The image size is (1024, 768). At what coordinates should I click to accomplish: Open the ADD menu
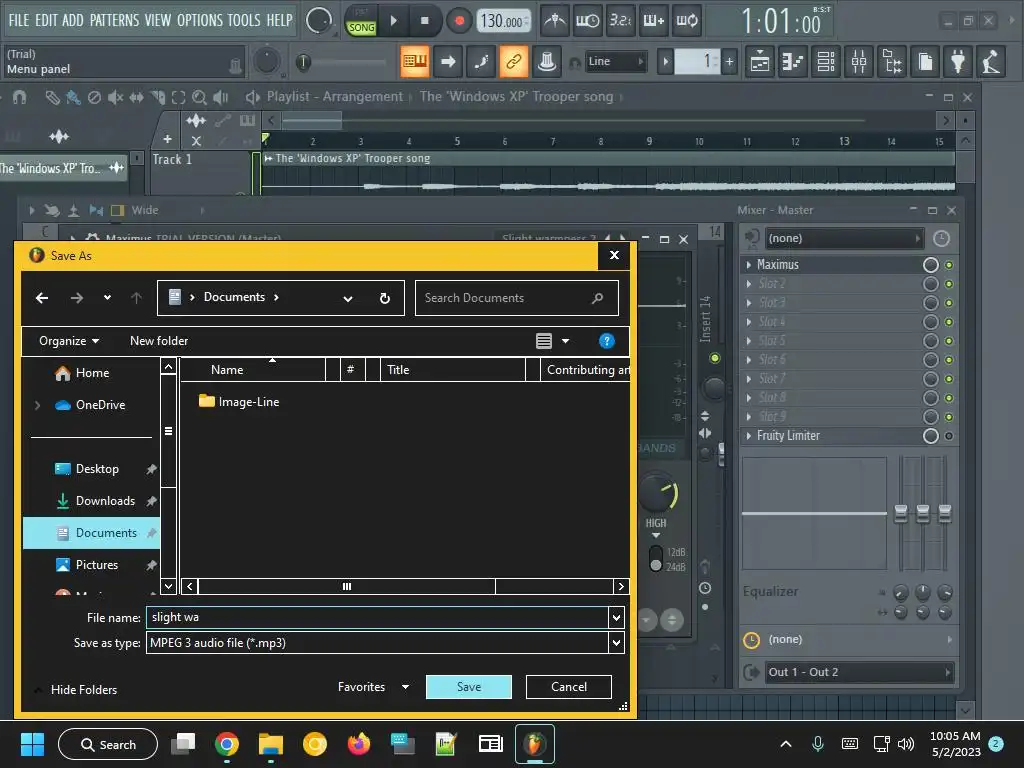pos(72,20)
